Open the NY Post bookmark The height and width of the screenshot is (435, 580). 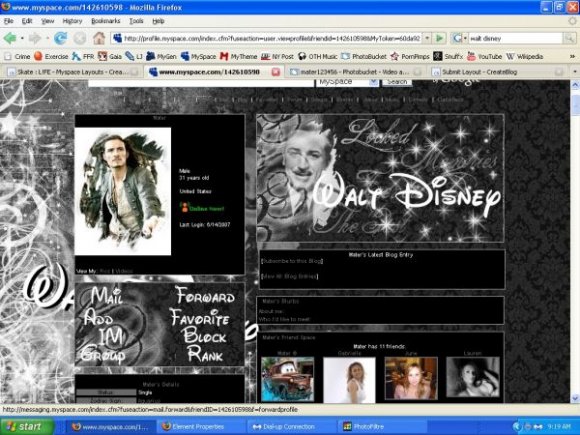click(277, 57)
